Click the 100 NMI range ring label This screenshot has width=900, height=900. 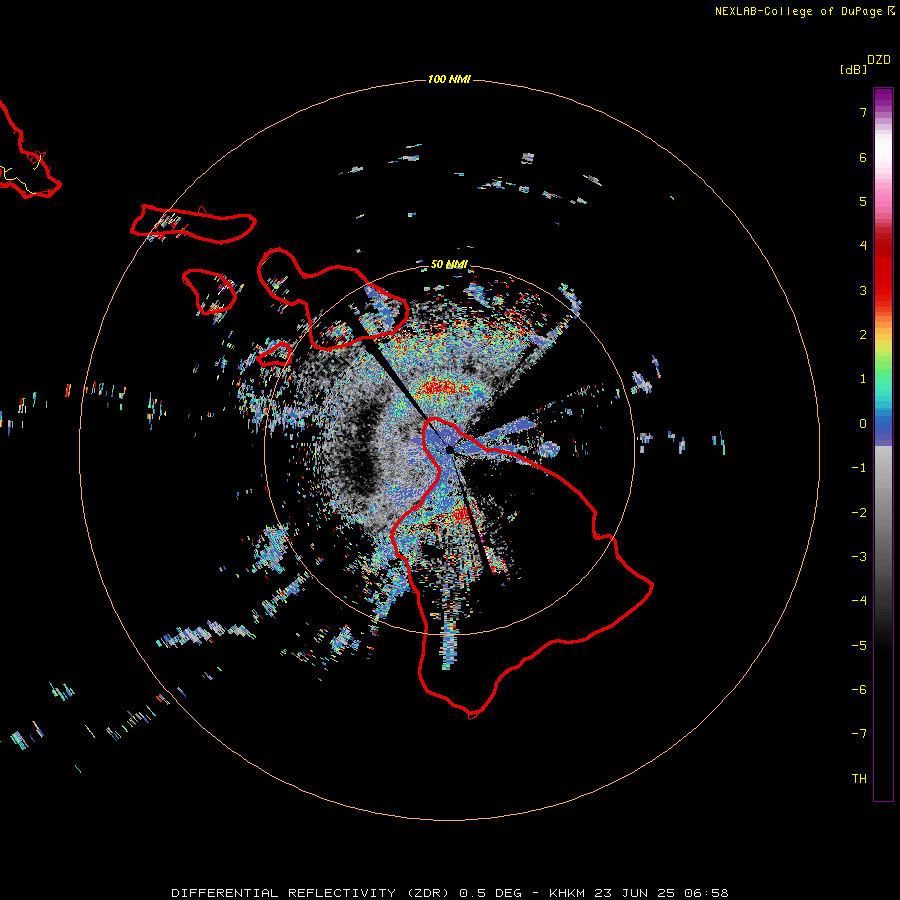pyautogui.click(x=449, y=79)
